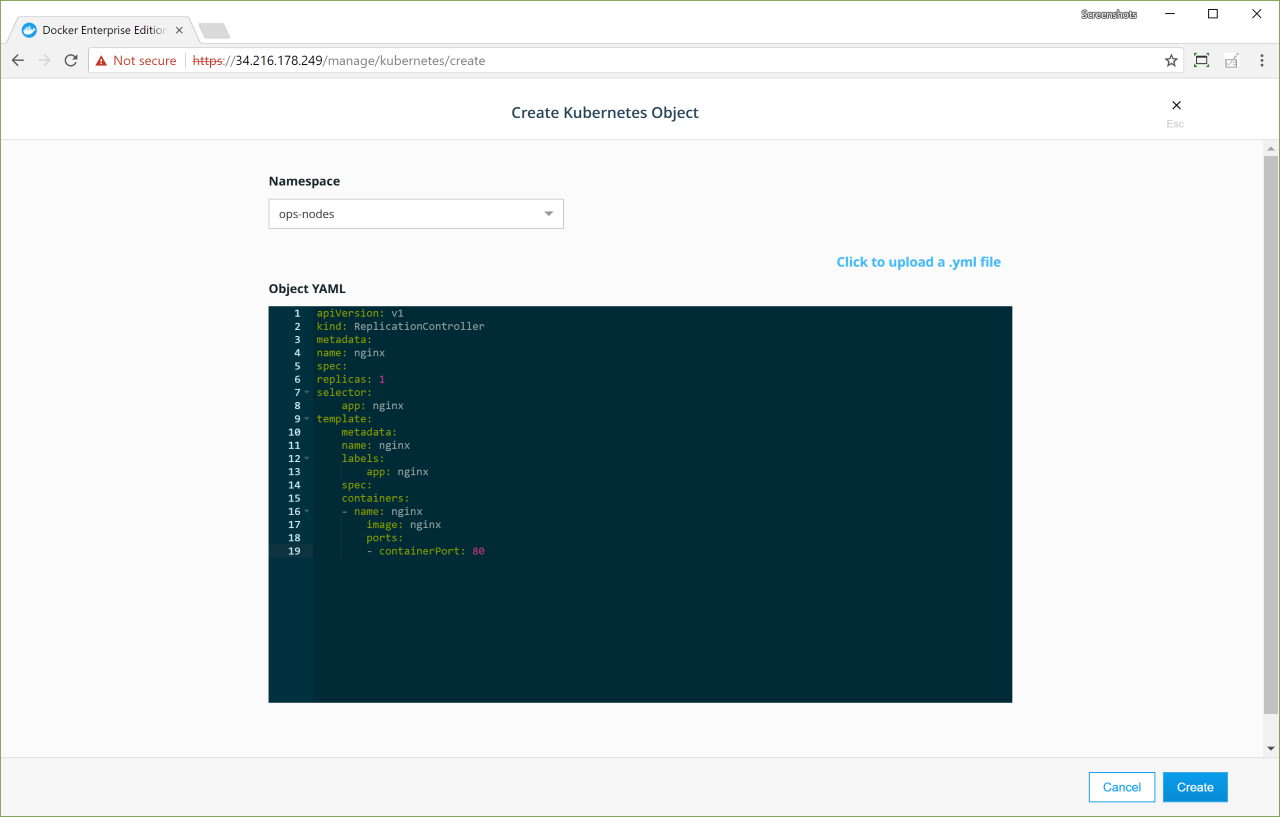Open the ops-nodes Namespace dropdown
This screenshot has height=817, width=1280.
click(416, 214)
